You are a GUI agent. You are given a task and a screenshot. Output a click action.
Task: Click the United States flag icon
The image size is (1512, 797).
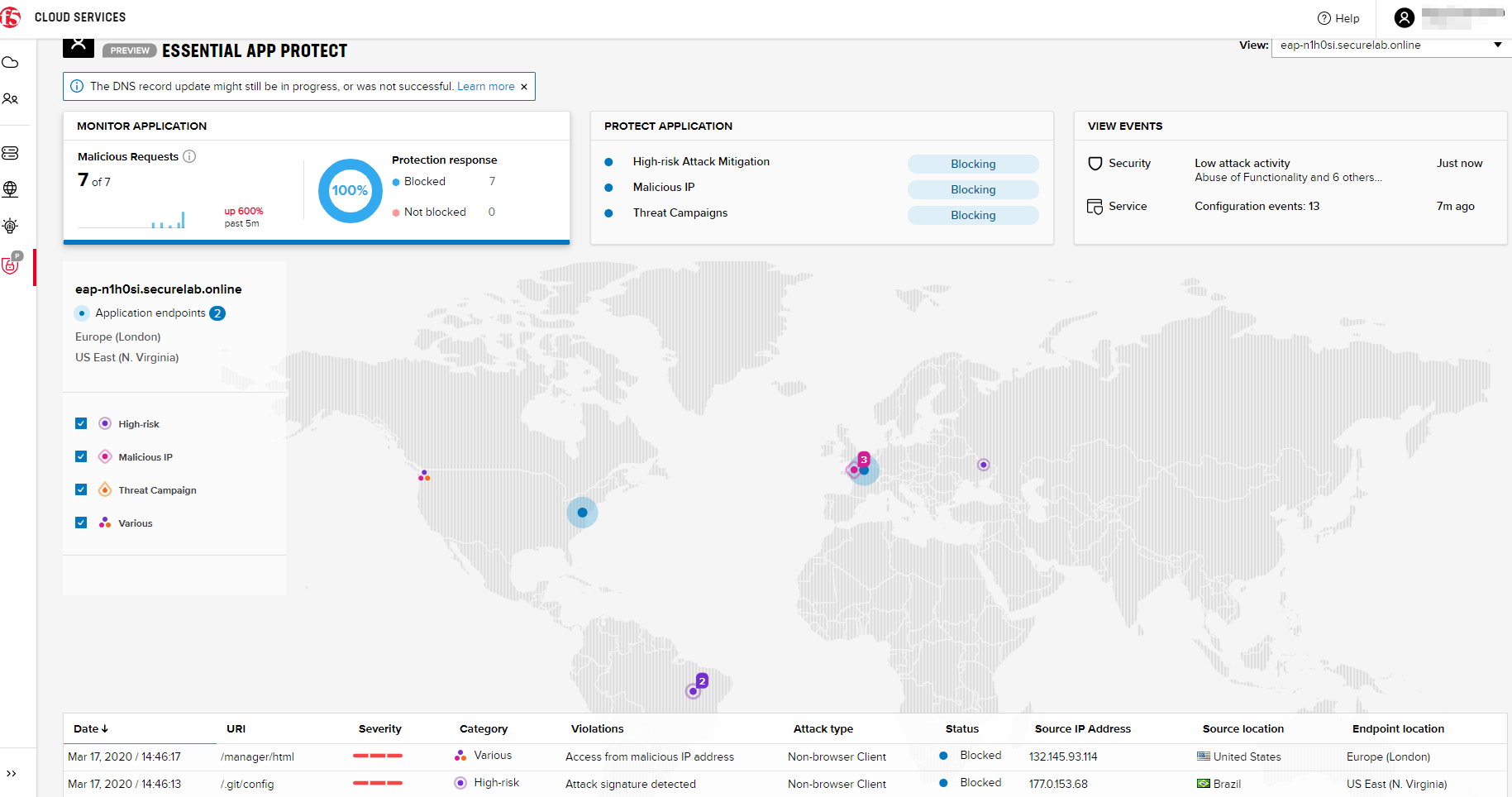pyautogui.click(x=1204, y=756)
